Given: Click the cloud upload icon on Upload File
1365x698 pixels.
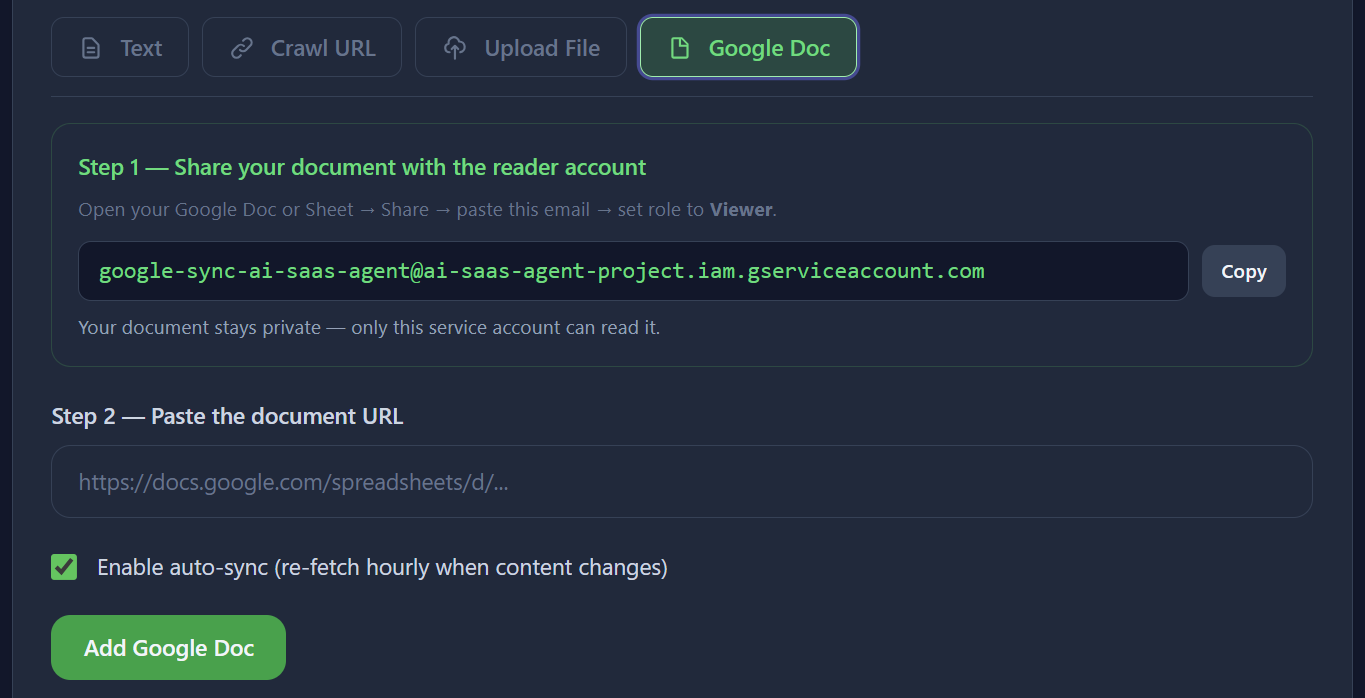Looking at the screenshot, I should 456,46.
